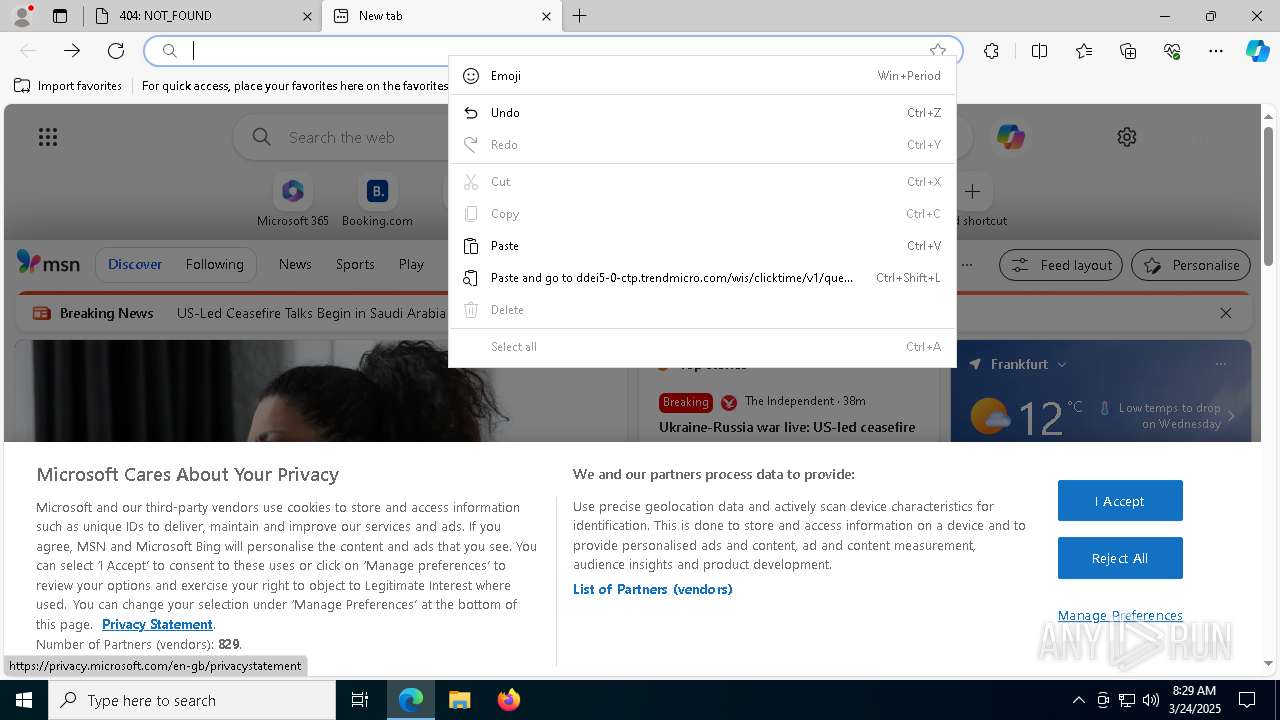Click the Reject All button
Viewport: 1280px width, 720px height.
[x=1120, y=558]
